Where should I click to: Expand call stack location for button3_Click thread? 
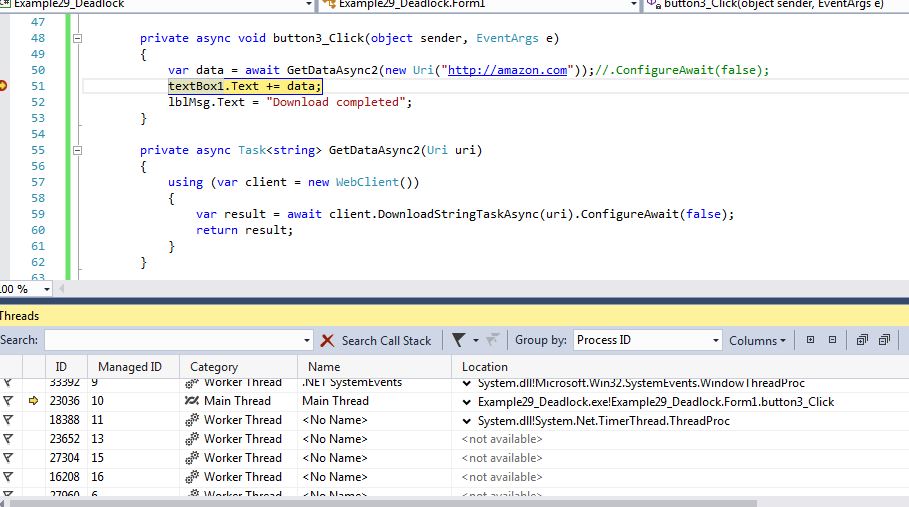click(x=467, y=402)
